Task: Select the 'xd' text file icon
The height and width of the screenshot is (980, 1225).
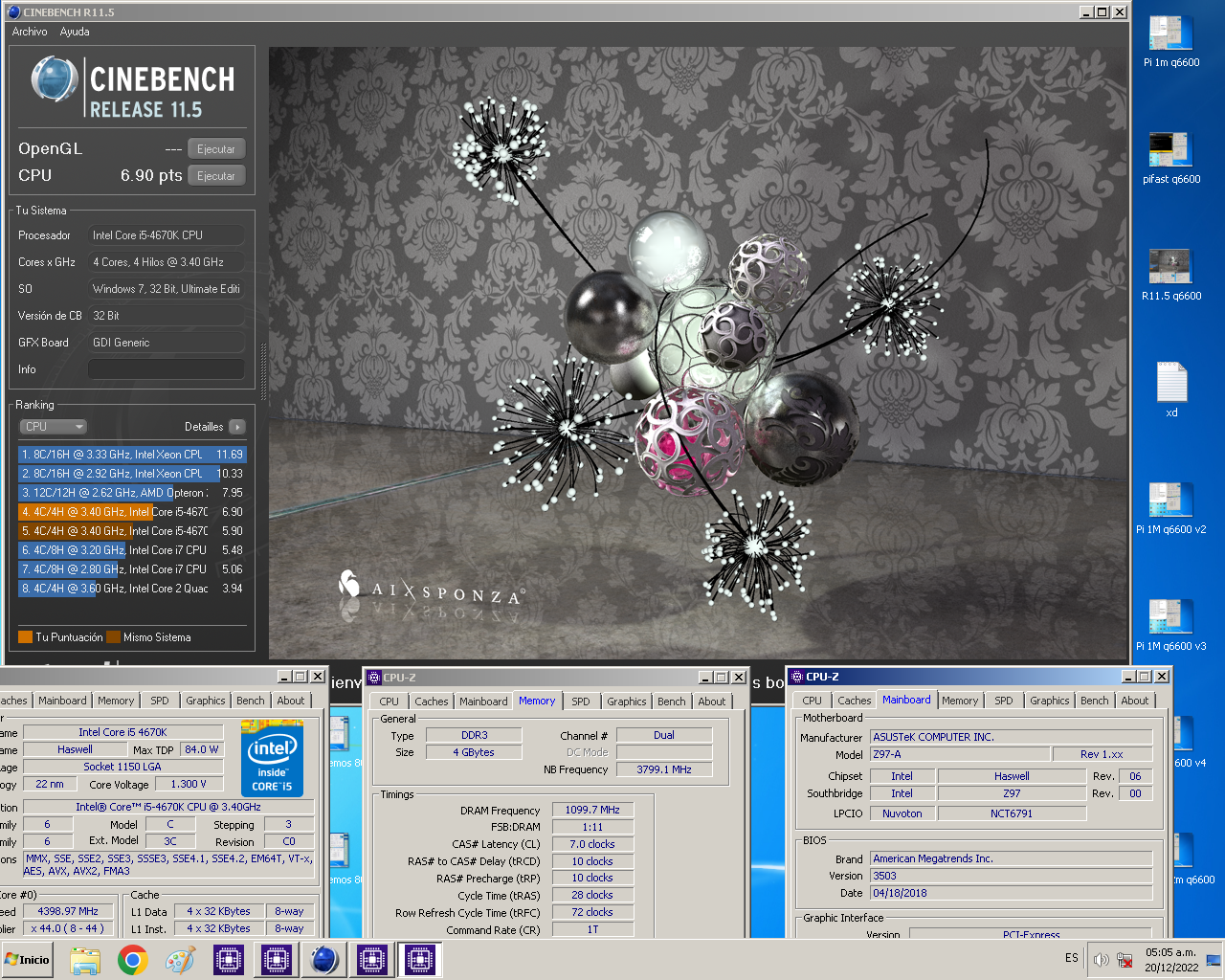Action: pos(1170,390)
